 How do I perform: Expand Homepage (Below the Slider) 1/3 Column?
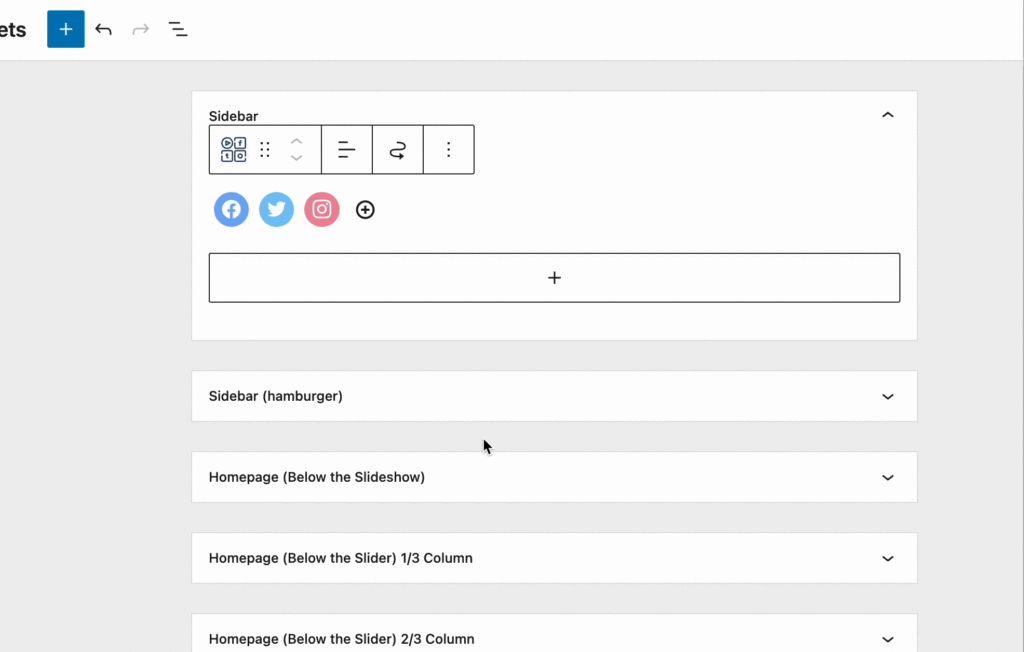coord(887,558)
